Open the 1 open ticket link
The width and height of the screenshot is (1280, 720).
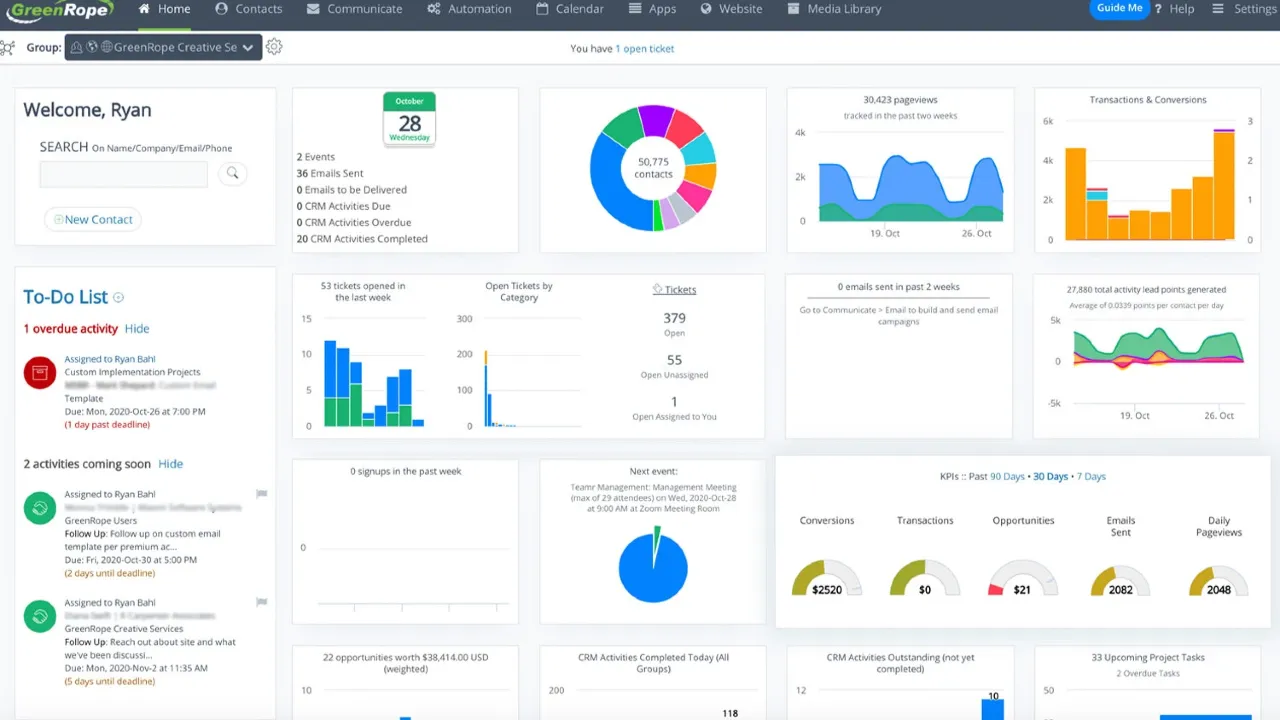point(645,49)
